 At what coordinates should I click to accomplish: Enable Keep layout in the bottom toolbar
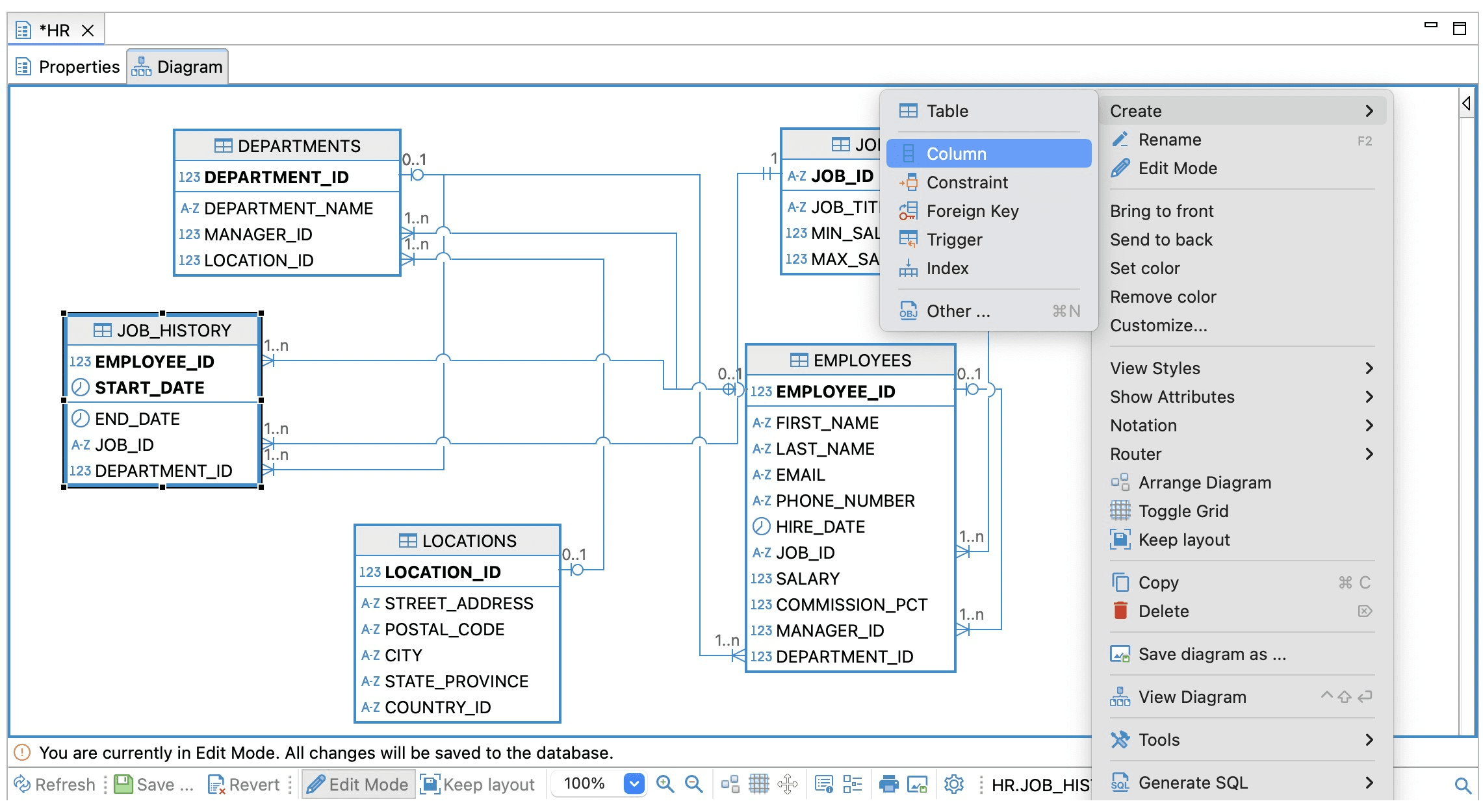click(478, 784)
